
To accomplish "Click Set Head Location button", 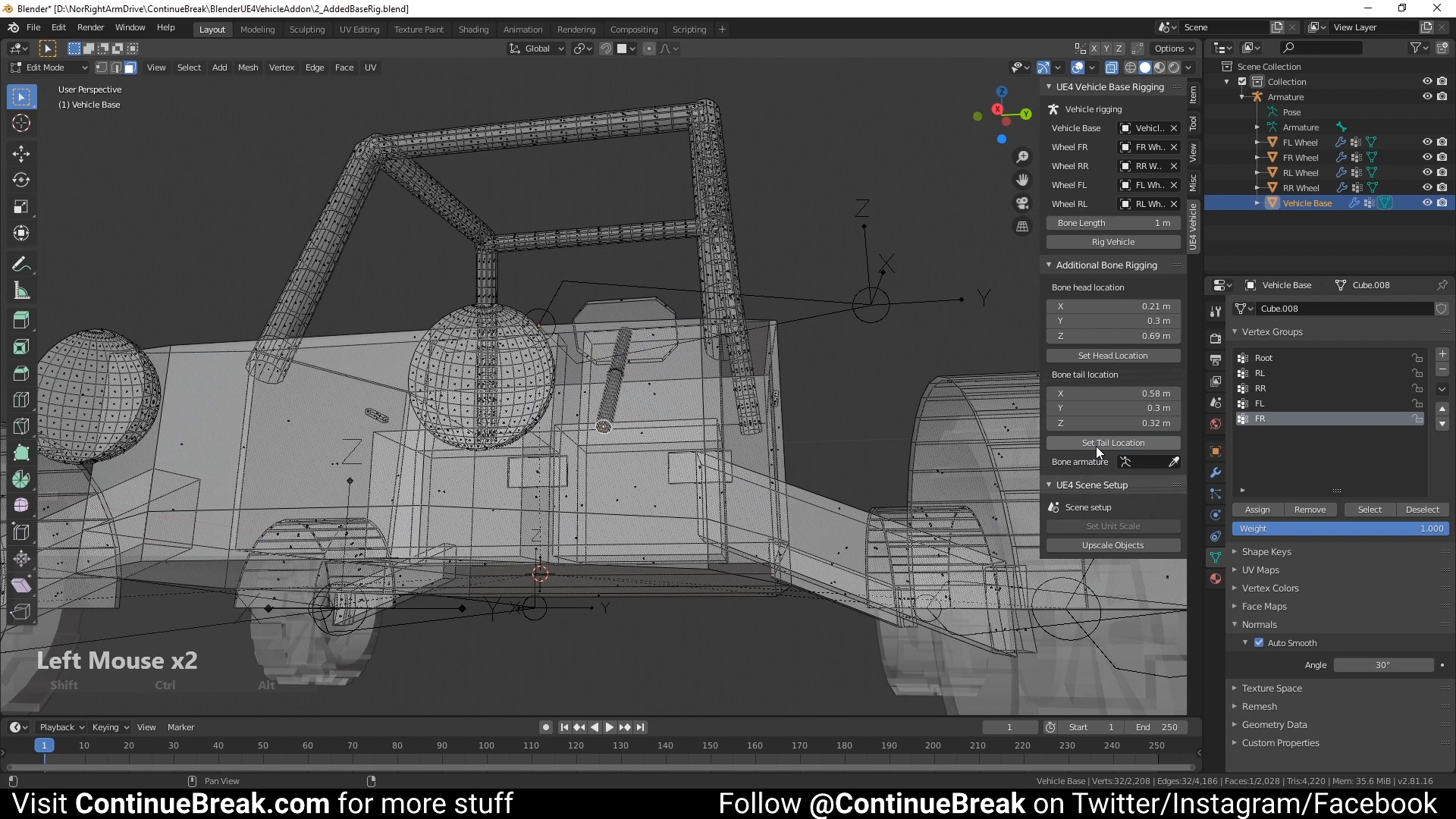I will click(x=1113, y=356).
